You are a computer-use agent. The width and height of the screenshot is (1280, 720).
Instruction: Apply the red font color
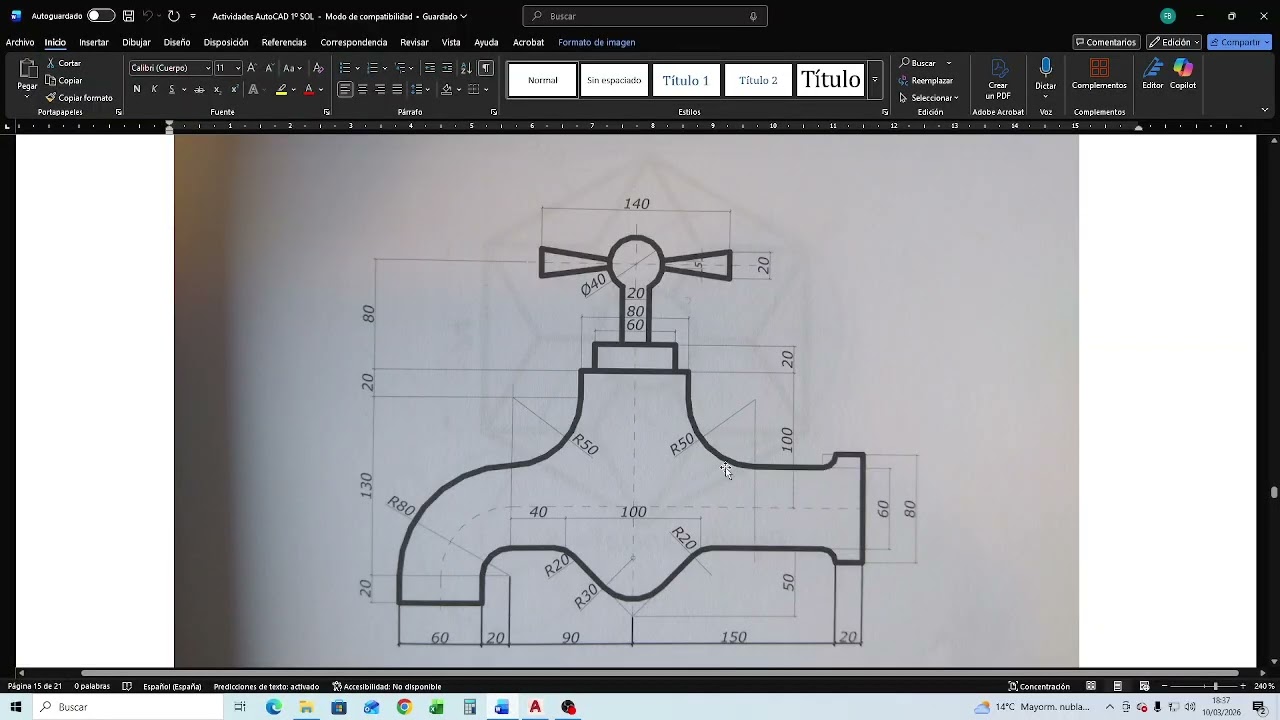coord(309,89)
